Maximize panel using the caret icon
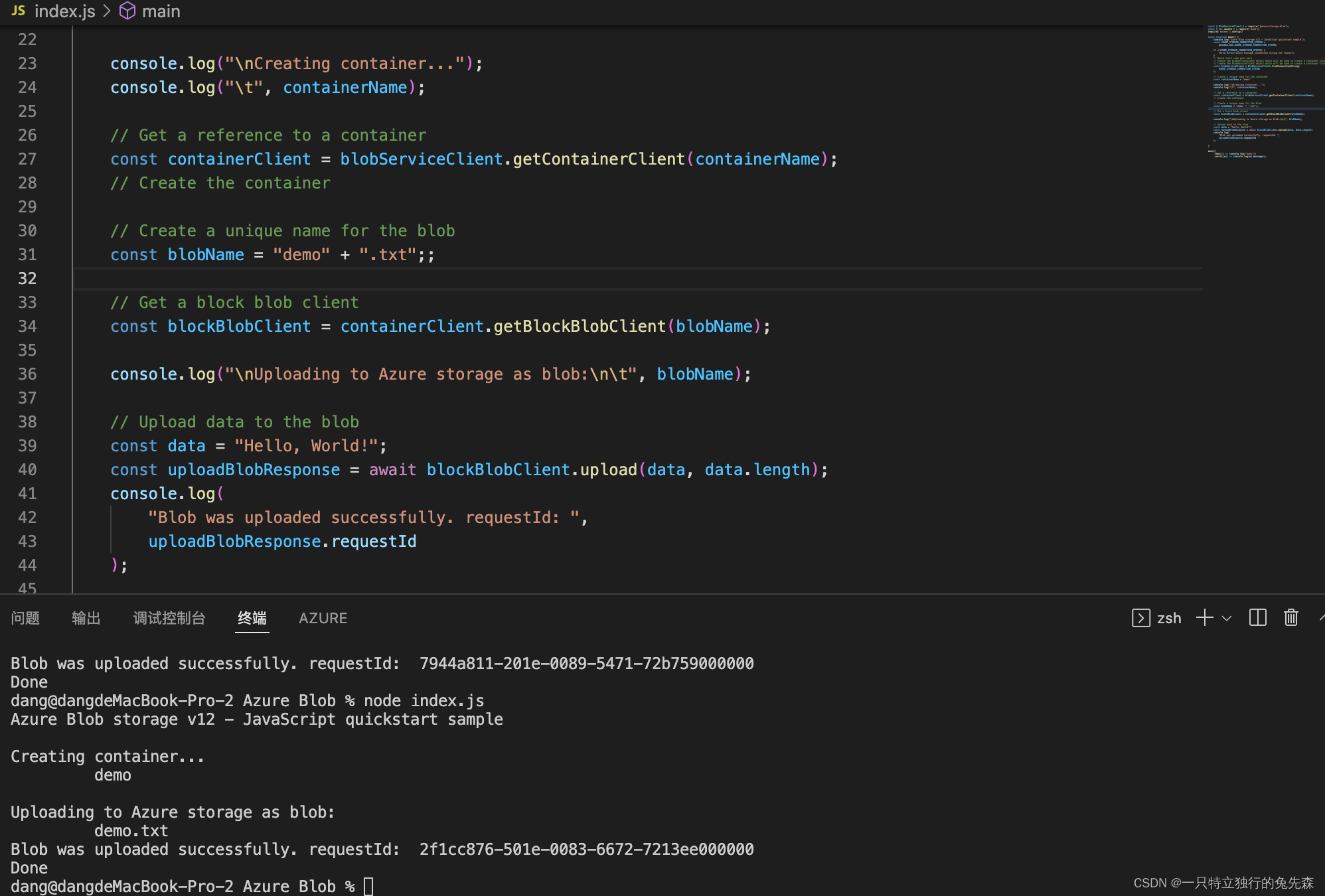This screenshot has width=1325, height=896. tap(1321, 618)
